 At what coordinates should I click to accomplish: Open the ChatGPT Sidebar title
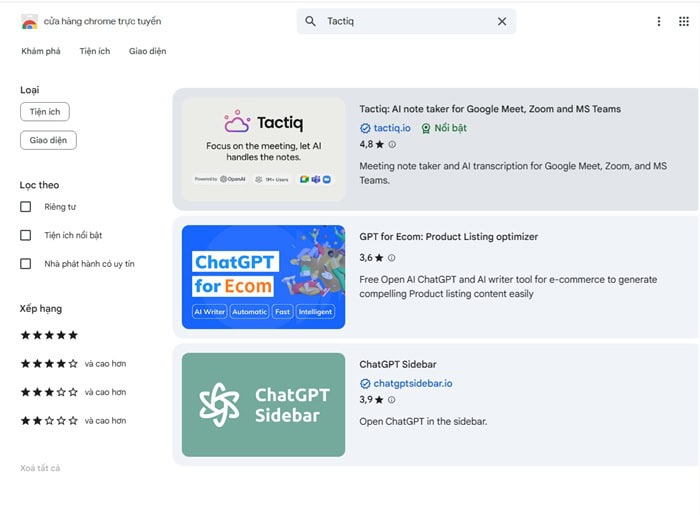[x=398, y=364]
